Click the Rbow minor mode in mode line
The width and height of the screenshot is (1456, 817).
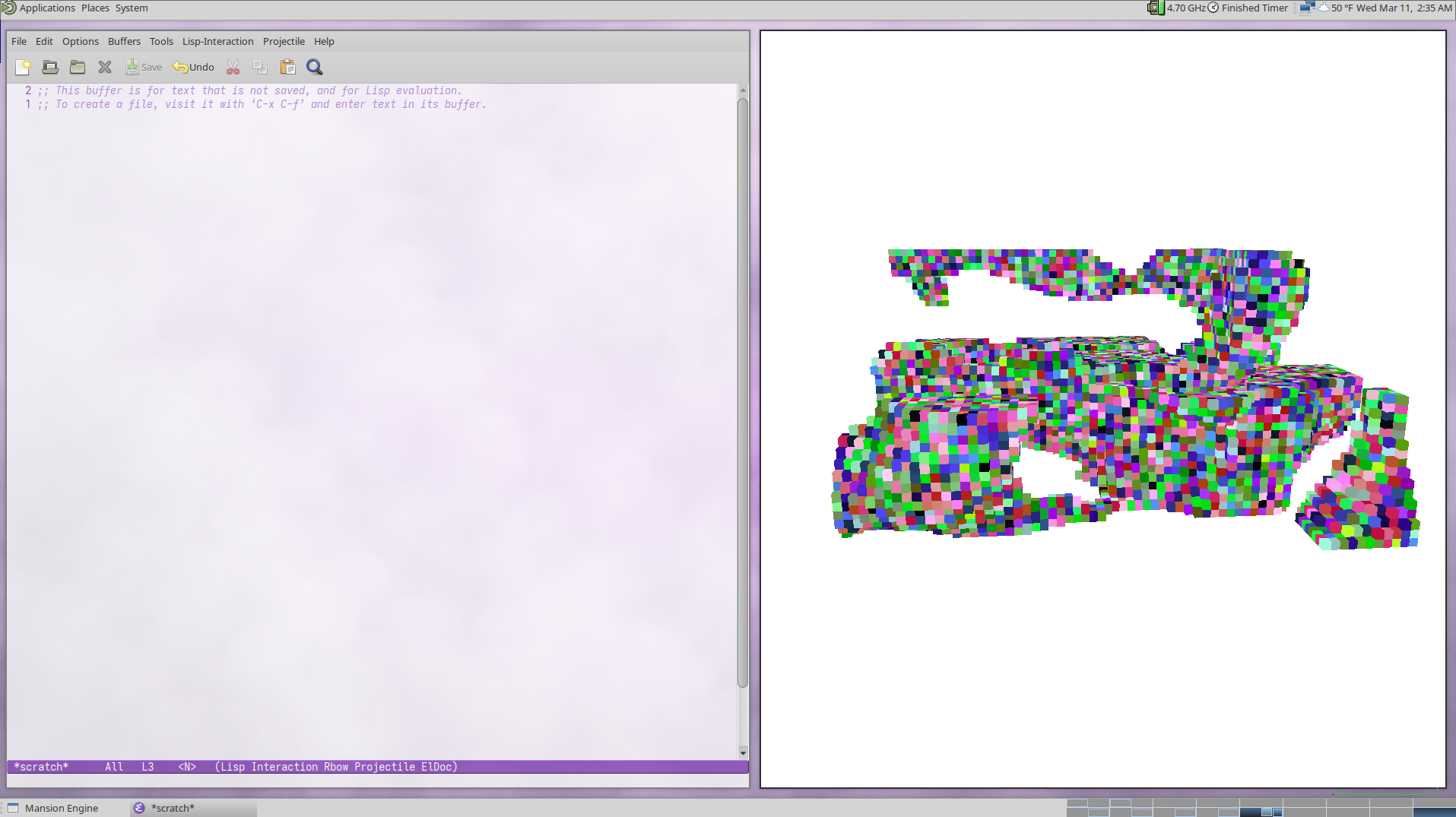click(x=336, y=767)
